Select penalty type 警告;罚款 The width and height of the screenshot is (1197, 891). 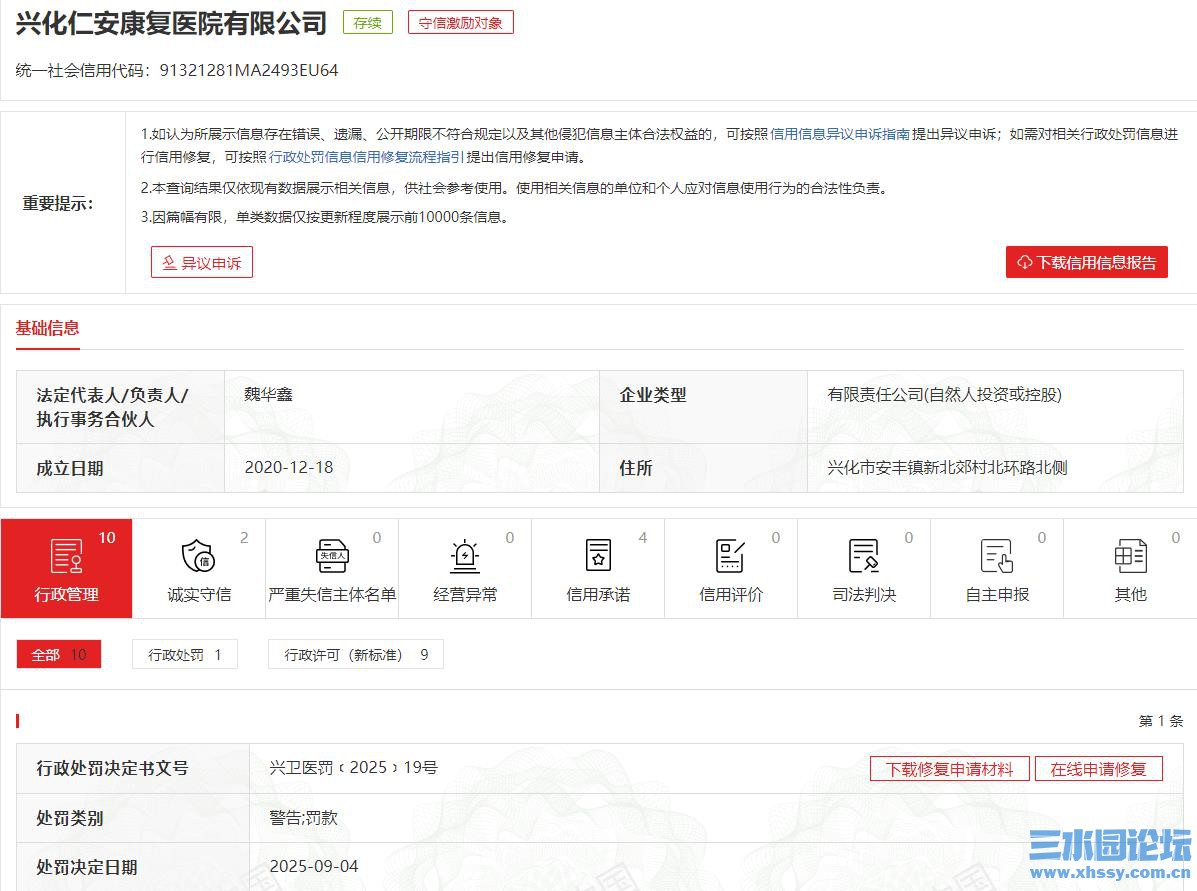pos(304,818)
